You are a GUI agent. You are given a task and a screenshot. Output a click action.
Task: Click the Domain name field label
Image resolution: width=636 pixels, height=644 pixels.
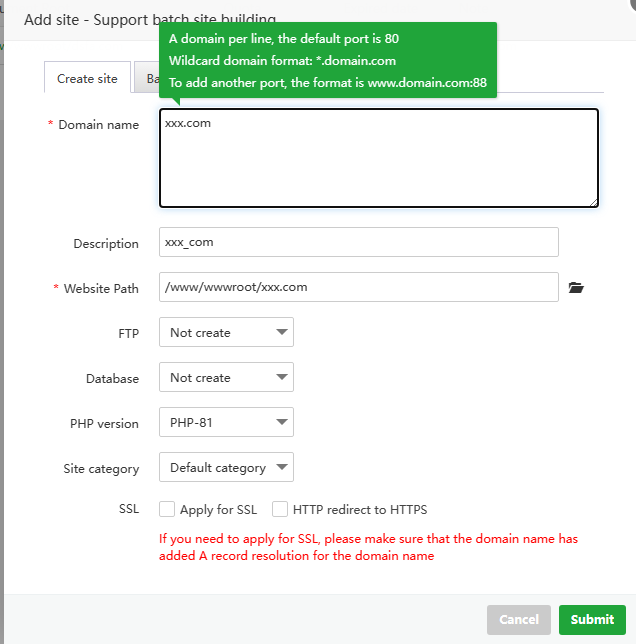click(x=98, y=125)
